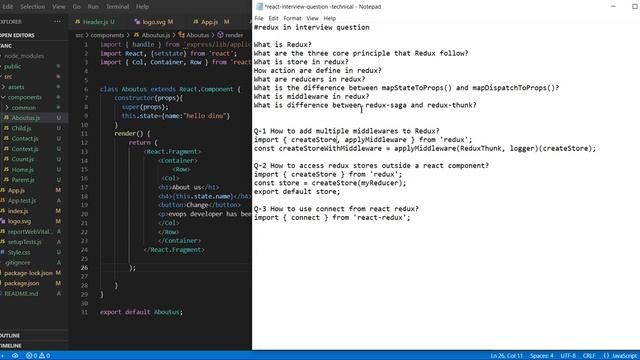Click the 'export default store;' line in Notepad
The image size is (640, 360).
pyautogui.click(x=297, y=191)
